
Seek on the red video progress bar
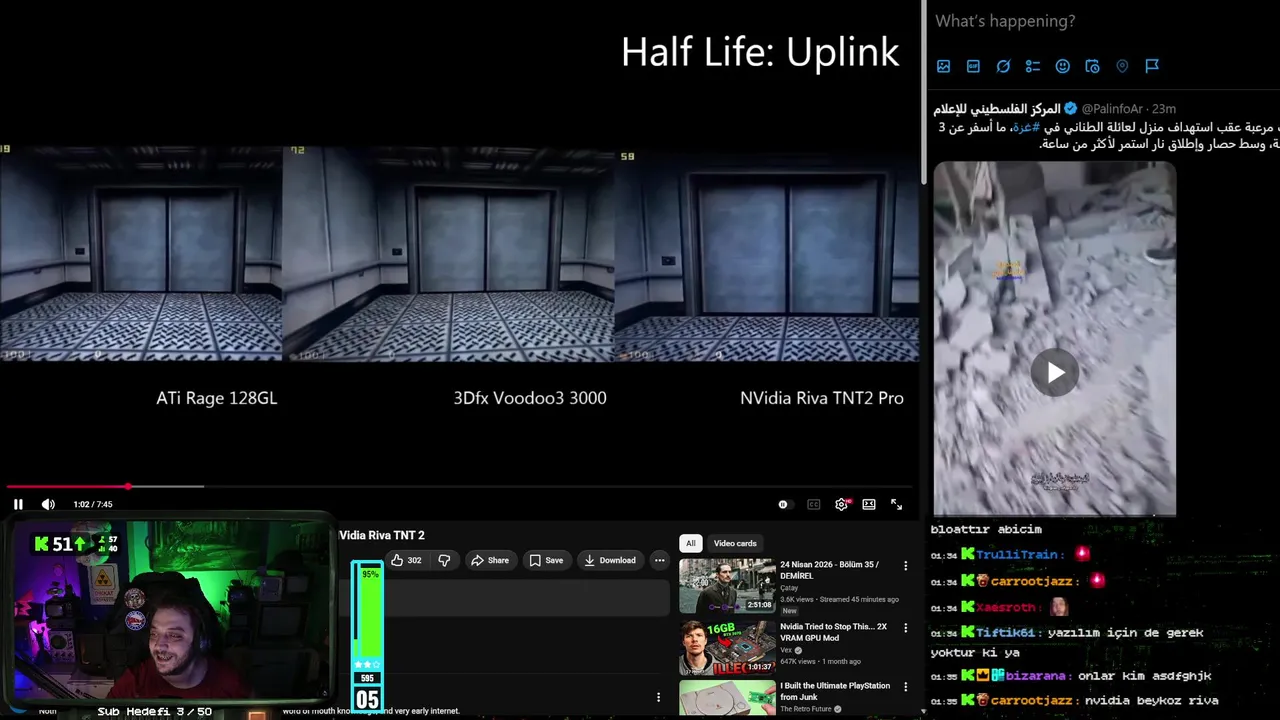point(459,487)
